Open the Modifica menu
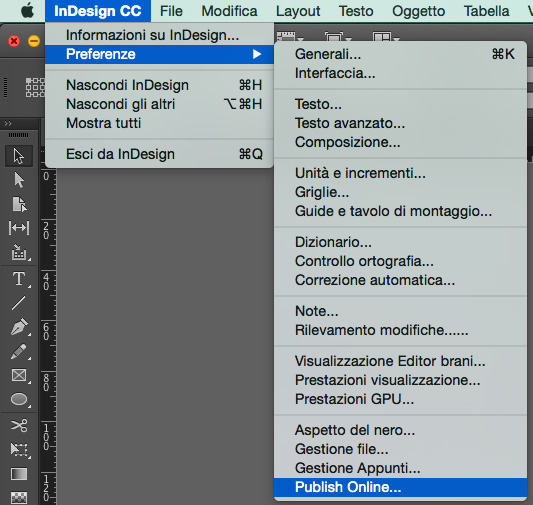The width and height of the screenshot is (533, 505). tap(229, 11)
